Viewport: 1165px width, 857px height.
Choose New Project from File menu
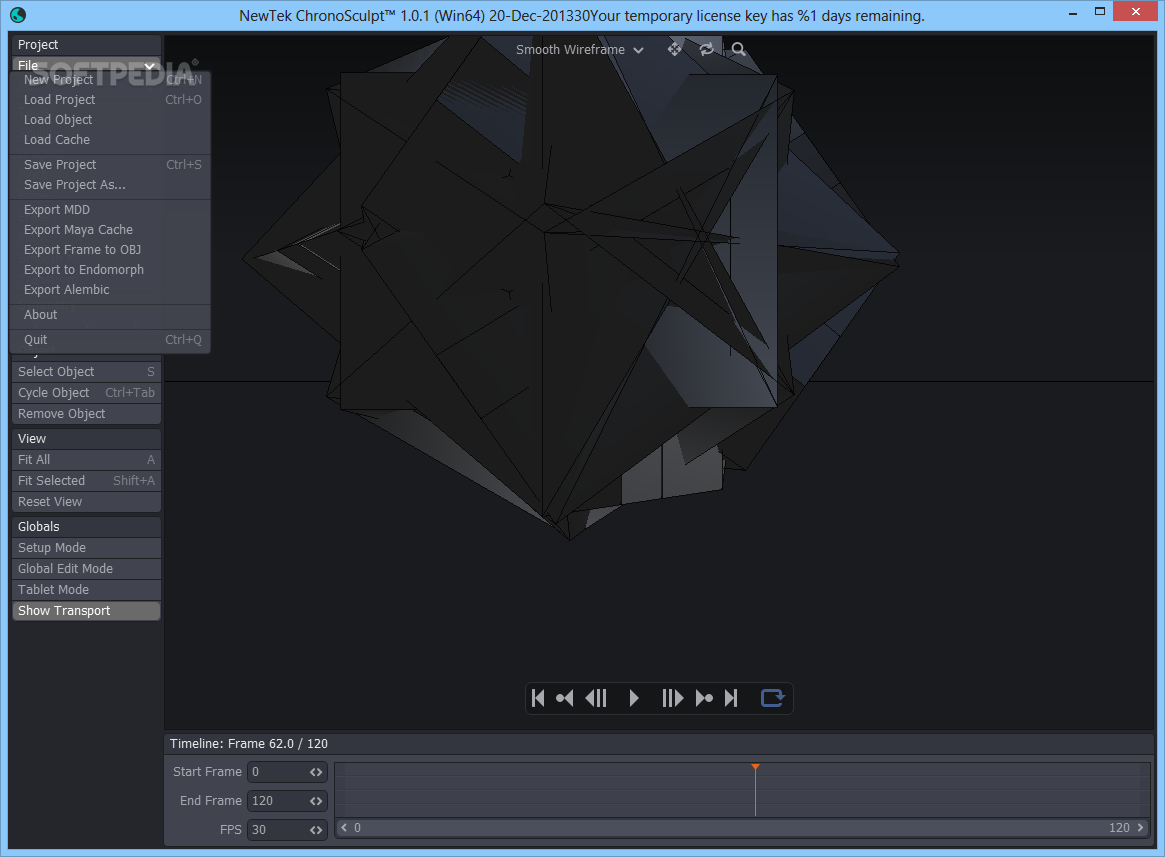pos(112,80)
